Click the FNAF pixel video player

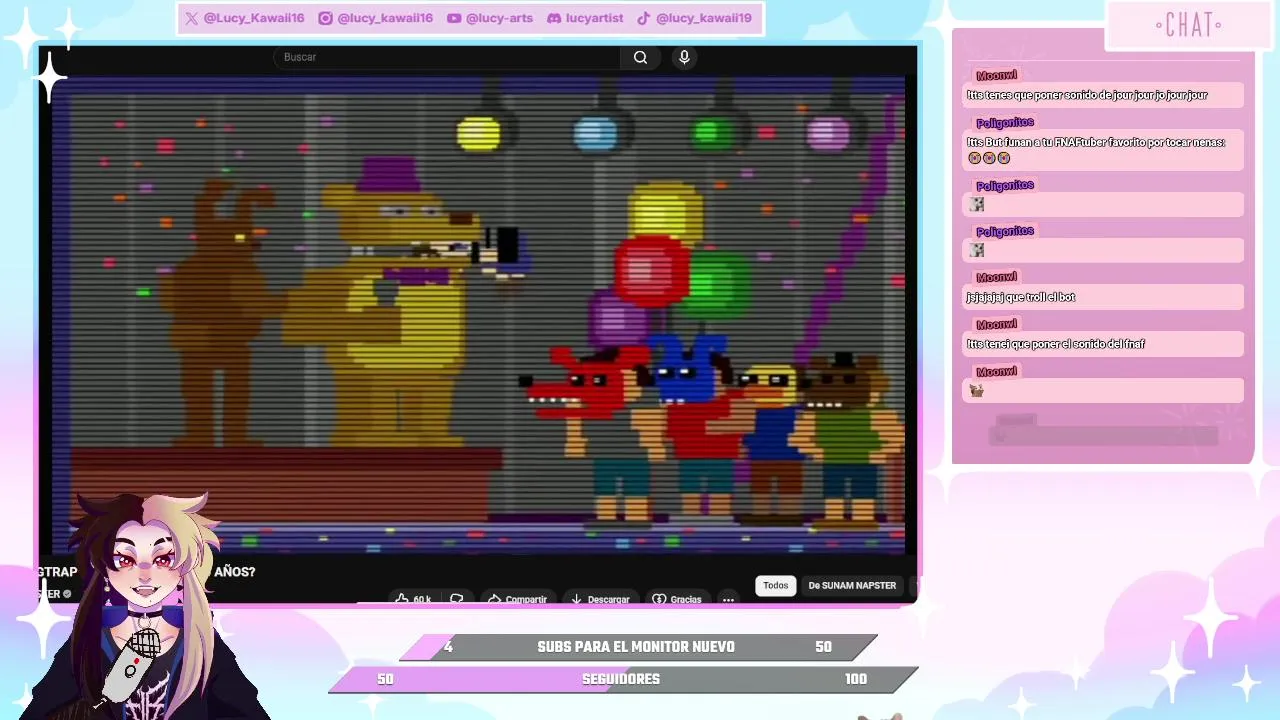point(478,314)
